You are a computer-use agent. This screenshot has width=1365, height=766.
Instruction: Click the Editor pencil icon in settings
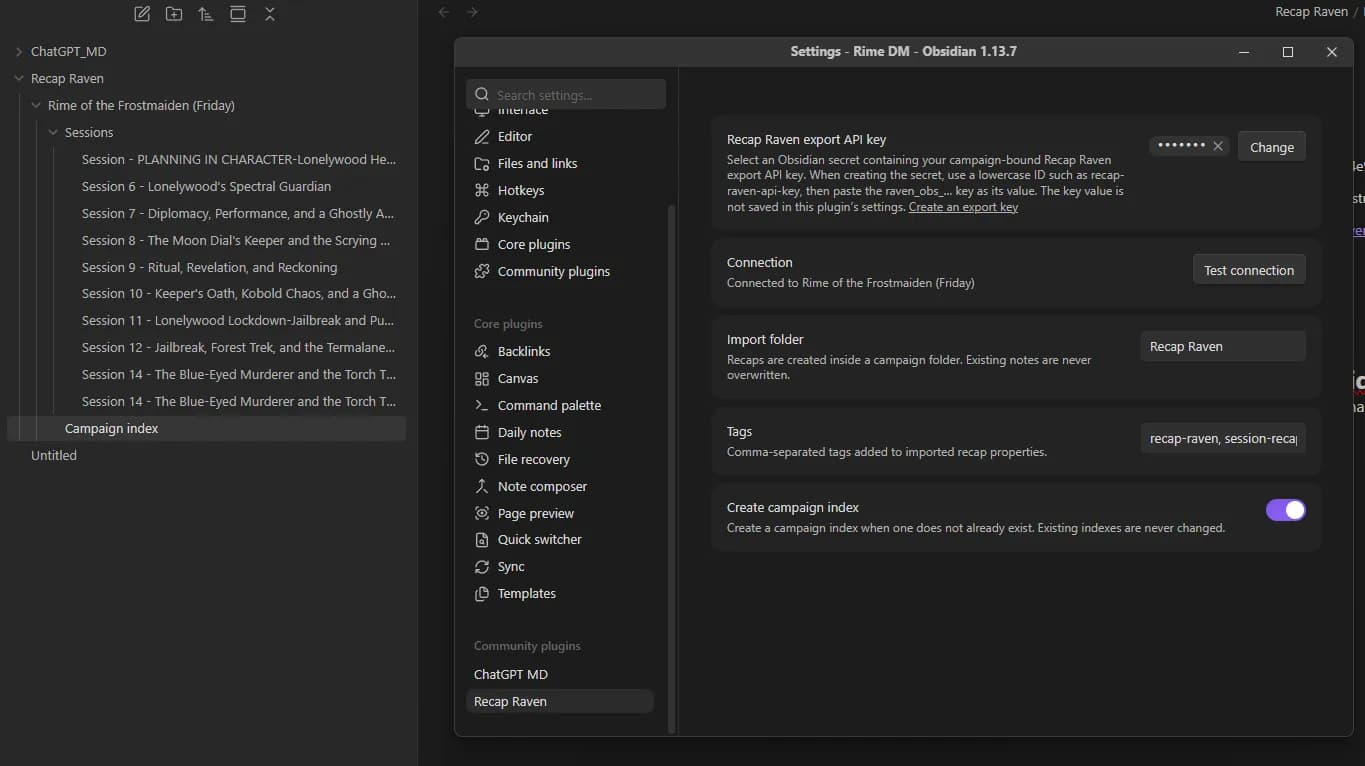(482, 137)
